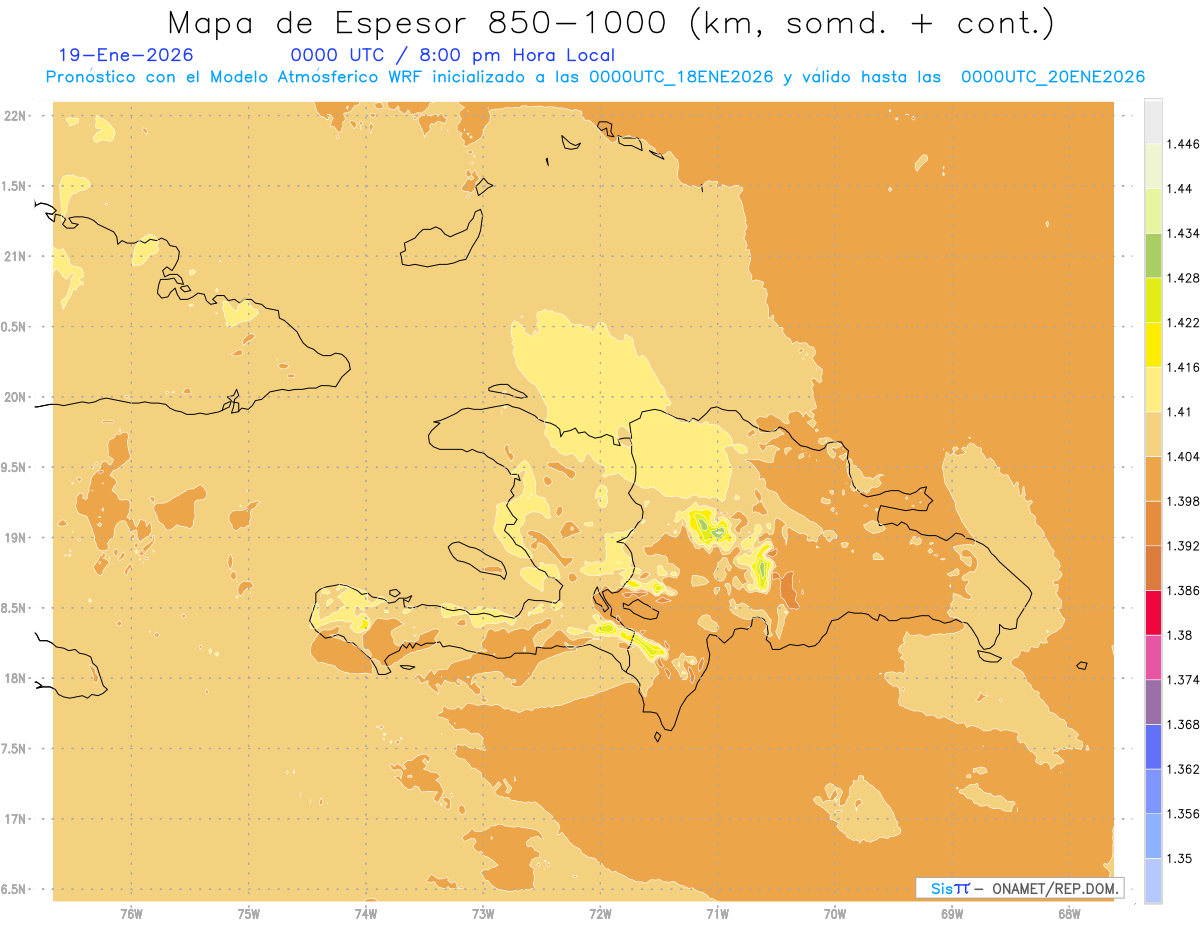Click the '0000 UTC / 8:00 pm Hora Local' text
Screen dimensions: 1200x927
pos(453,56)
